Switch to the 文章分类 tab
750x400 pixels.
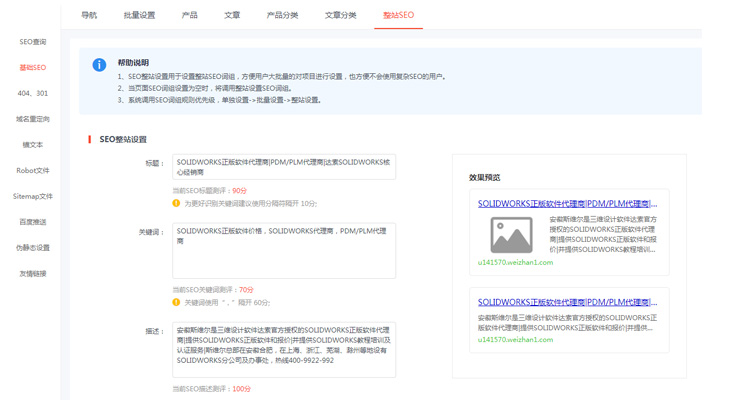pos(340,15)
